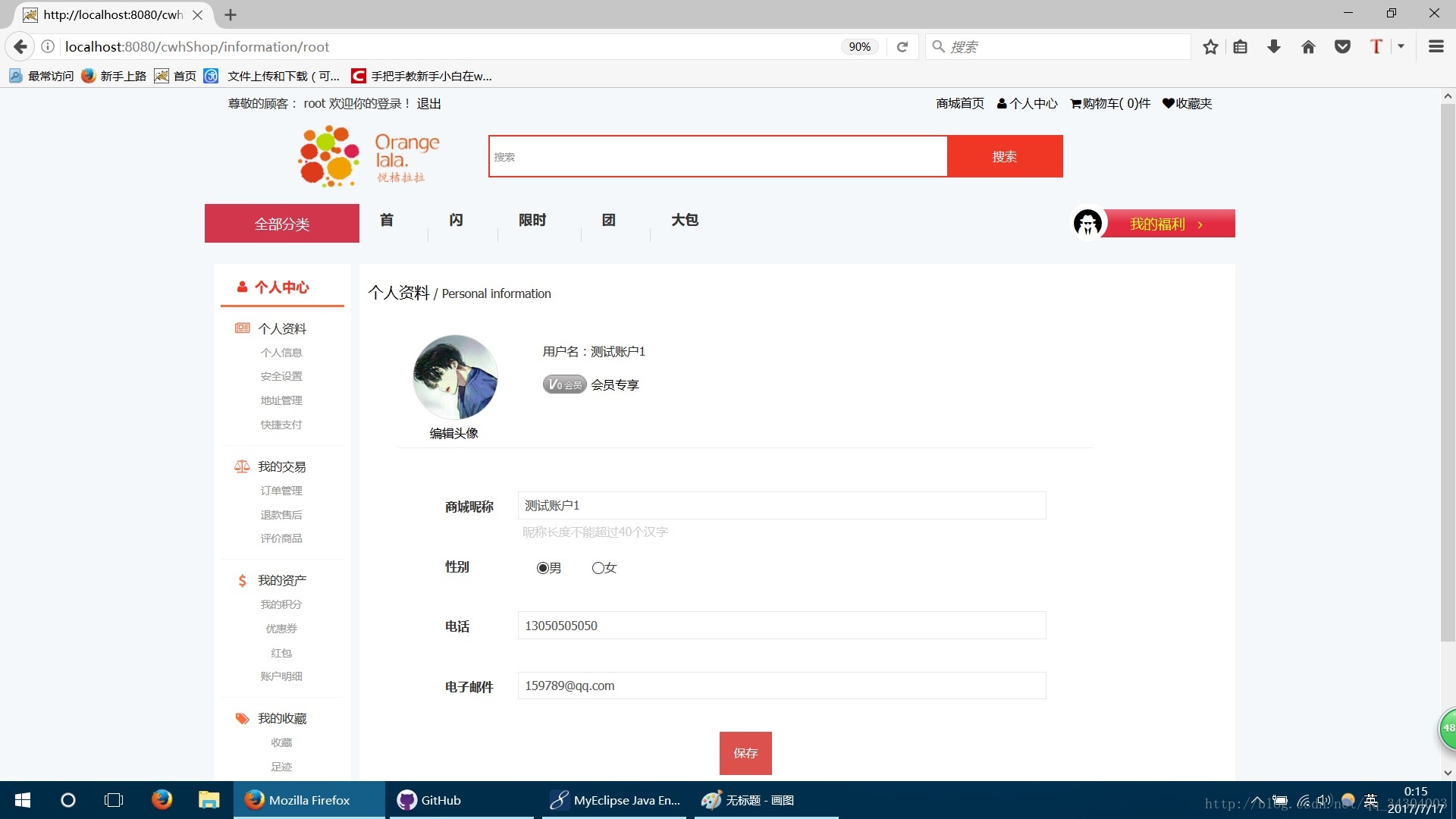Open 评价商品 in the sidebar
The image size is (1456, 819).
pos(281,538)
